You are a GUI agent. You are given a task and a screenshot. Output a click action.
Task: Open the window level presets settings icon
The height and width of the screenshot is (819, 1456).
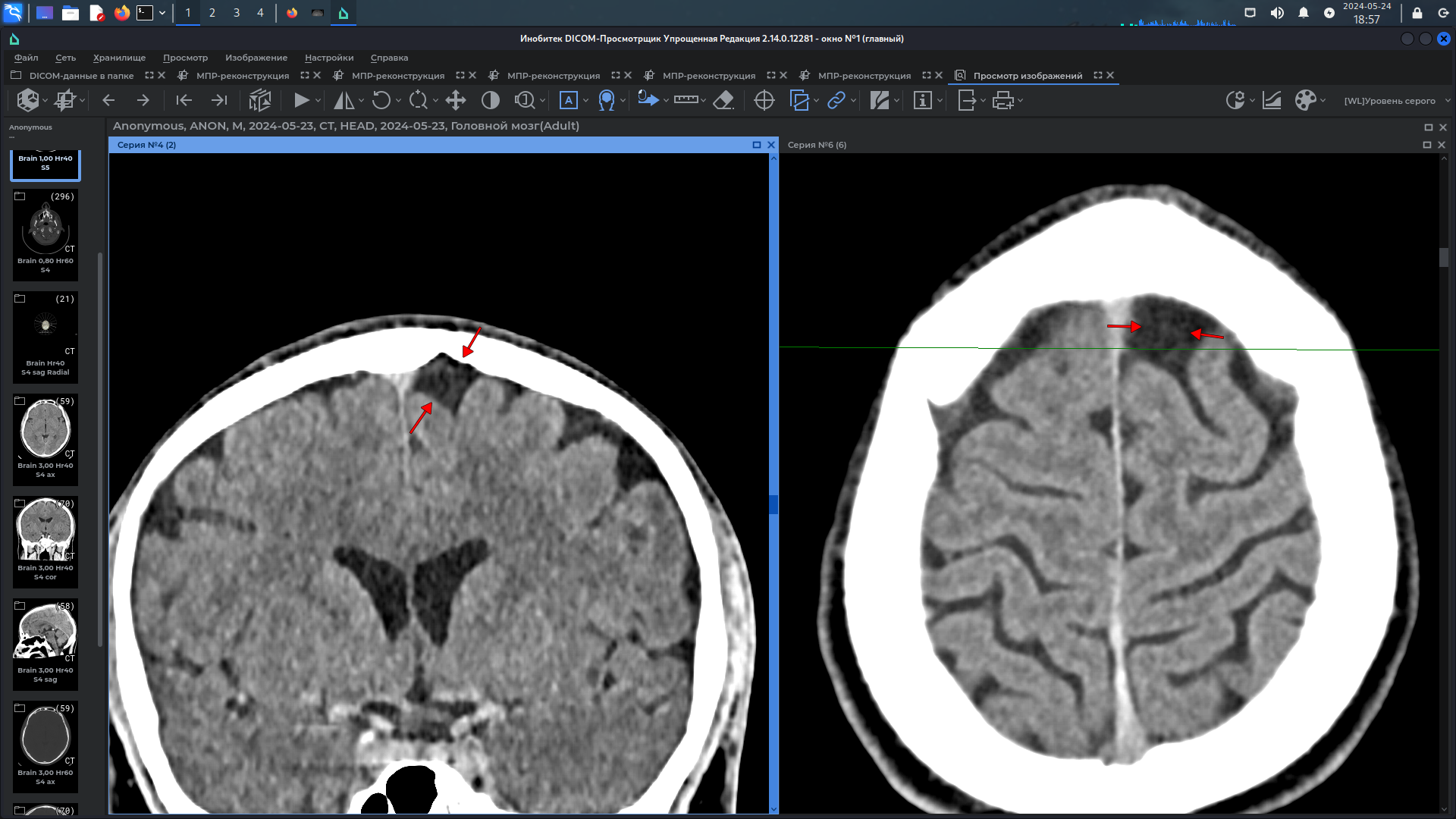[x=1235, y=100]
